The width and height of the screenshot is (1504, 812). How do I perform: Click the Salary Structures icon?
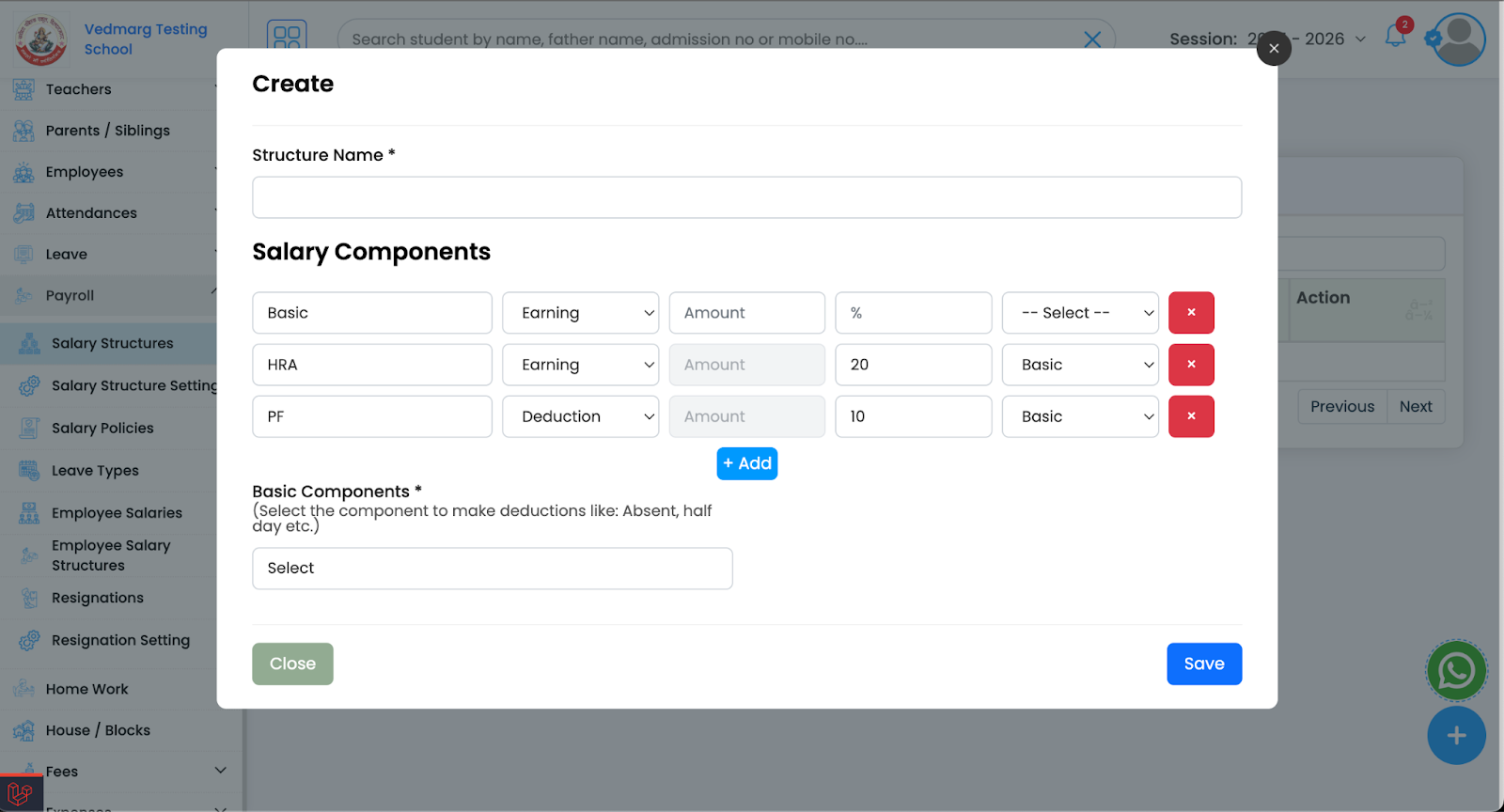pos(29,344)
